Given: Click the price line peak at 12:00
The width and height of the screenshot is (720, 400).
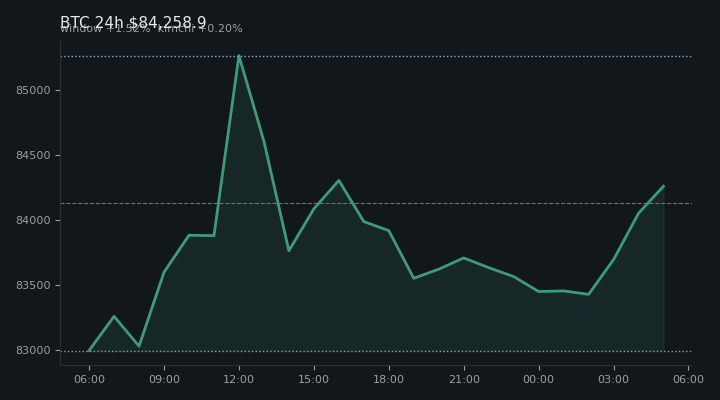Looking at the screenshot, I should (x=239, y=56).
